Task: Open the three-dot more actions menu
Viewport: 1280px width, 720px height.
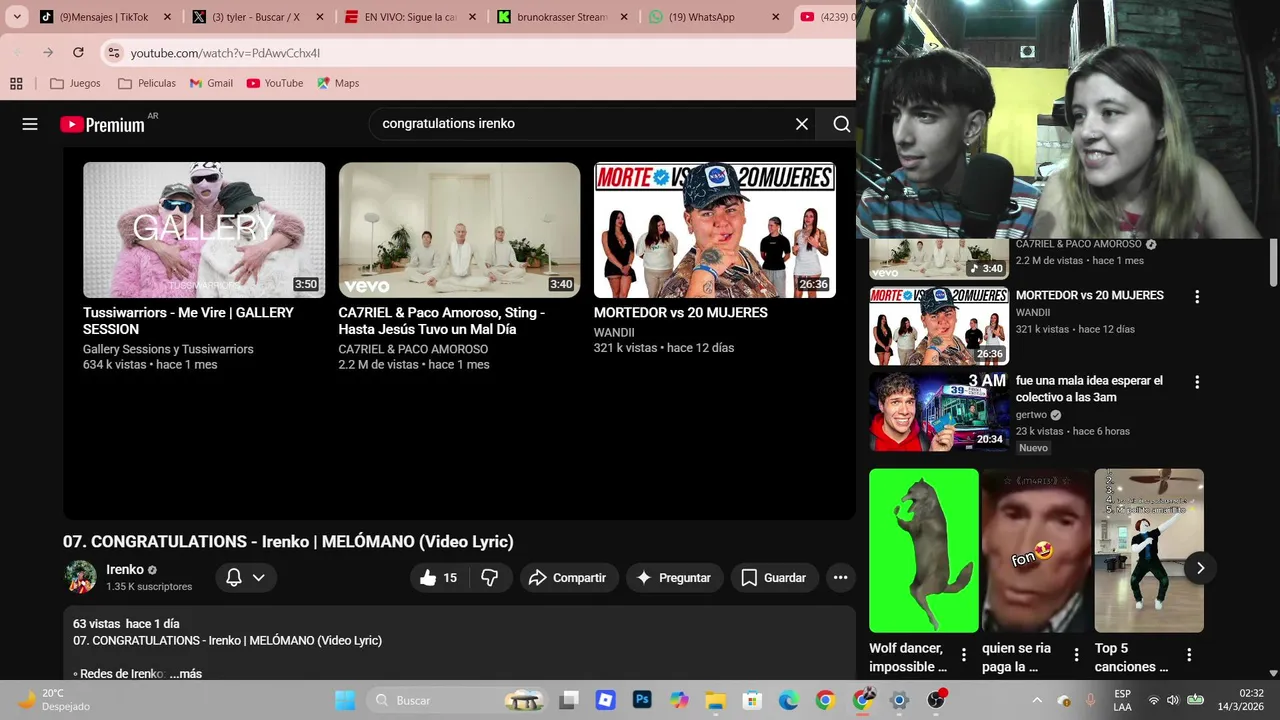Action: pyautogui.click(x=840, y=577)
